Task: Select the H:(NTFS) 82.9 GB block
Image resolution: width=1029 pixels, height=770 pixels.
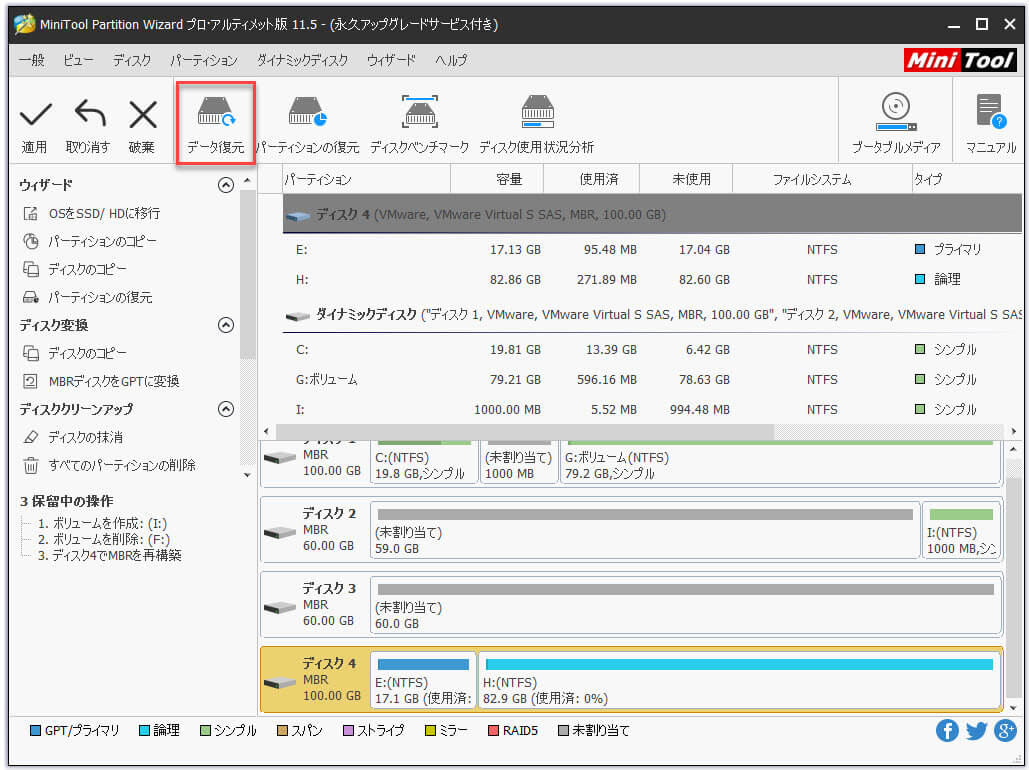Action: (x=739, y=680)
